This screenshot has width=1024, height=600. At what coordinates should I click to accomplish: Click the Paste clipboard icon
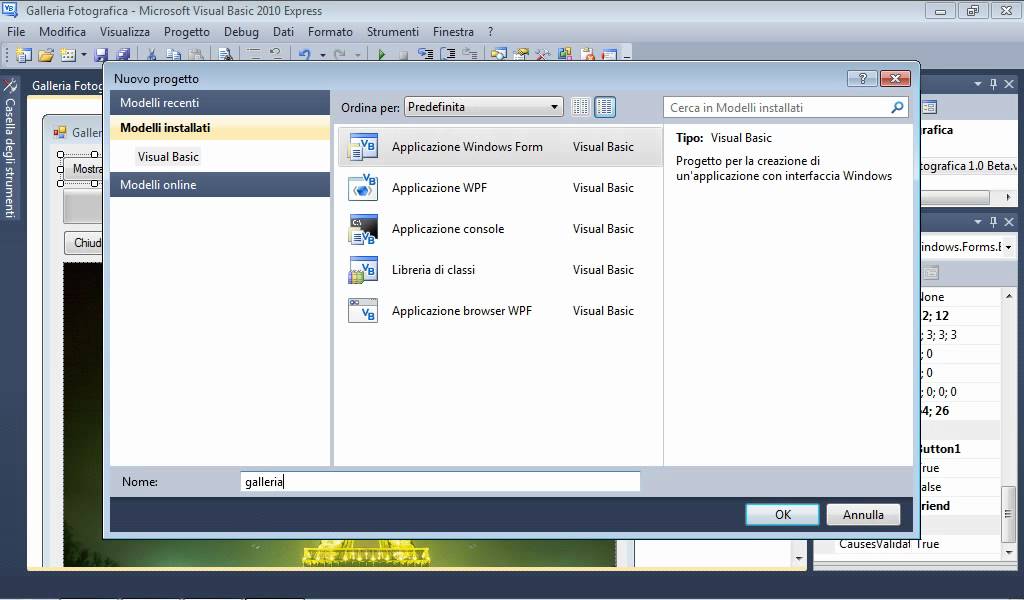click(195, 55)
